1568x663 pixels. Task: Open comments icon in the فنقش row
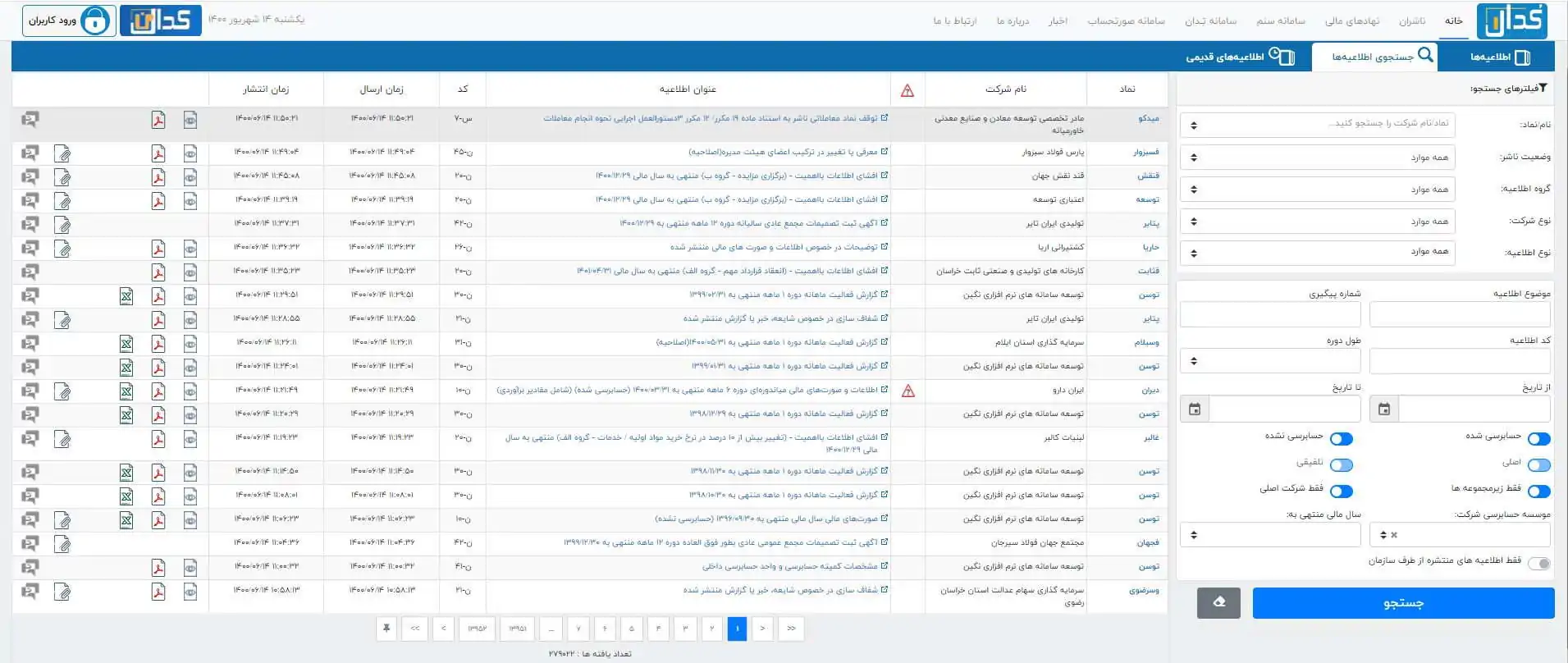pyautogui.click(x=30, y=177)
